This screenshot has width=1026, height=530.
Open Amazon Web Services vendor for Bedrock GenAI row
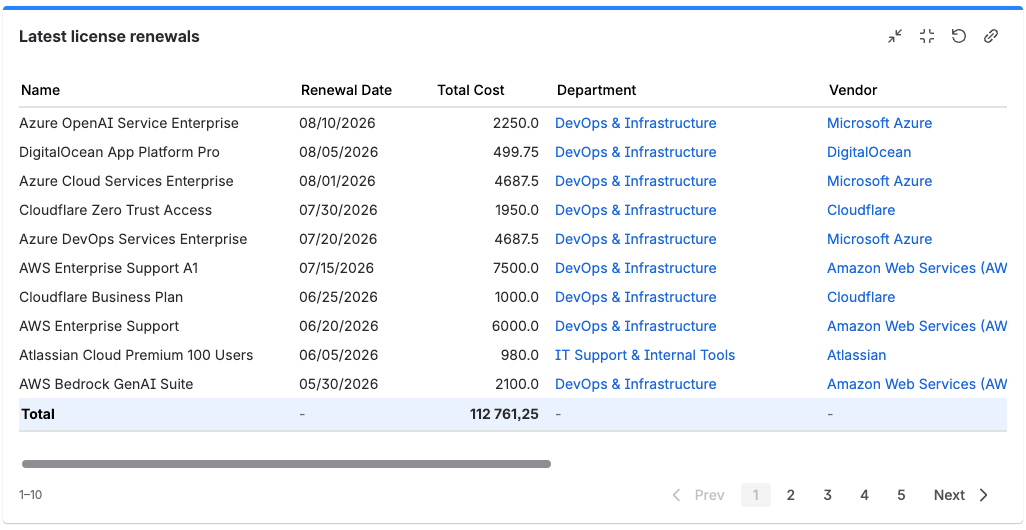point(917,384)
